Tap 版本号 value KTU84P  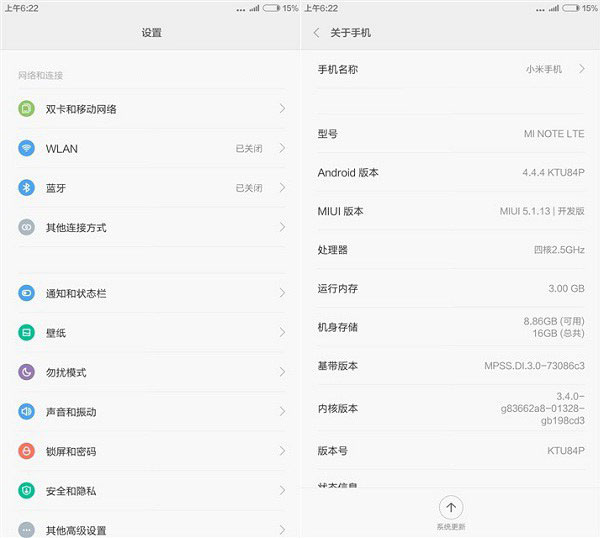click(566, 451)
